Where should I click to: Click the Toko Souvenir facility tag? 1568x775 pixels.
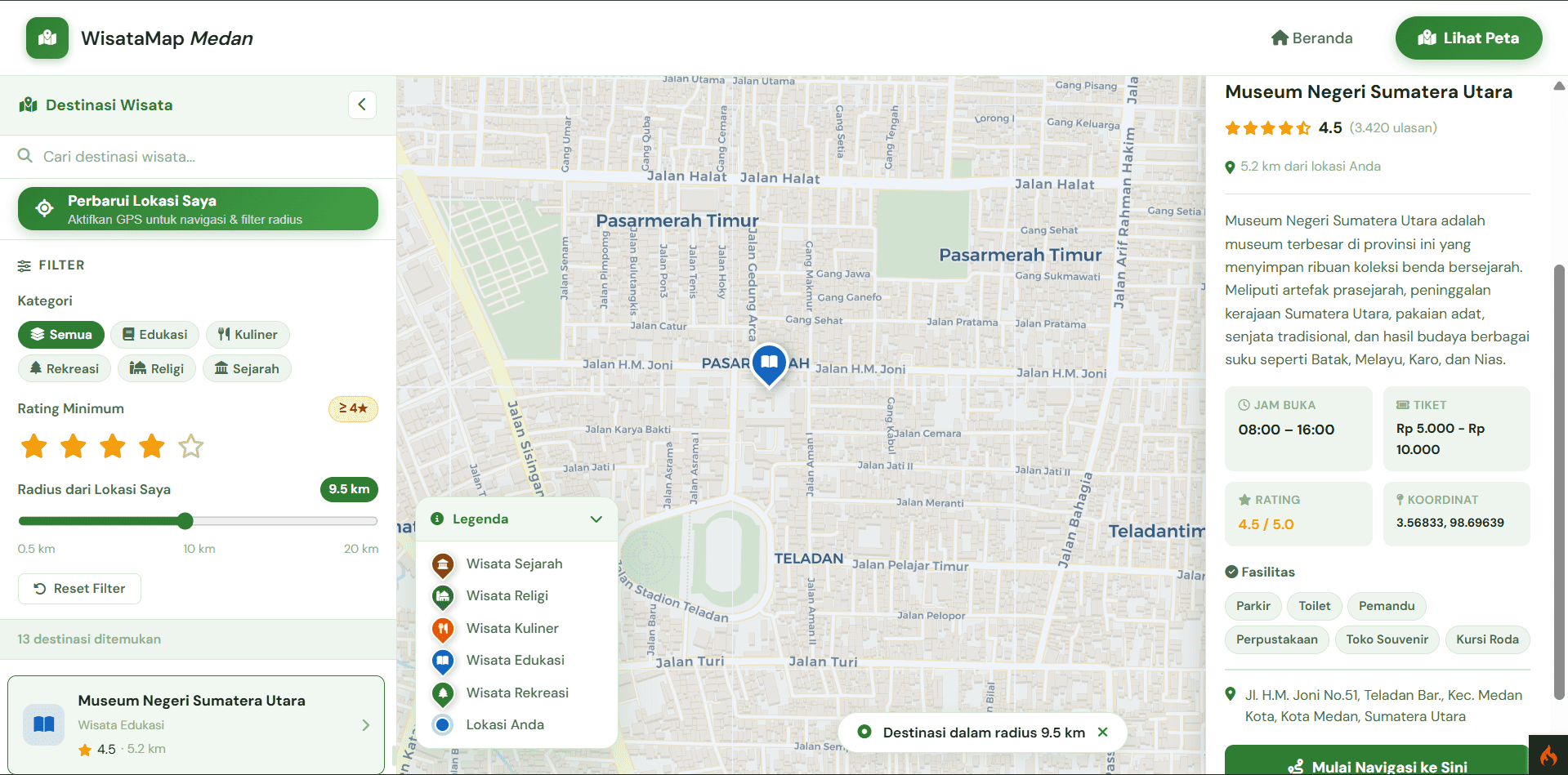(1387, 639)
